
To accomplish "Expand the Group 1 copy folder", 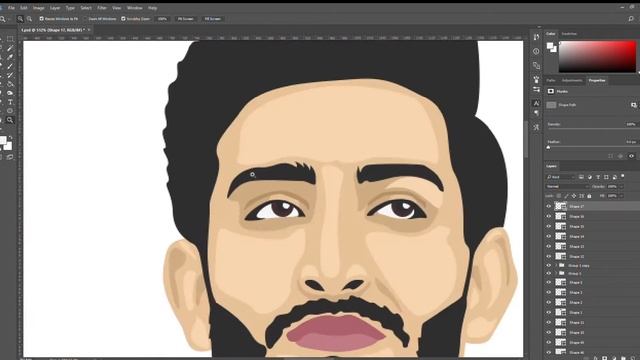I will coord(556,266).
